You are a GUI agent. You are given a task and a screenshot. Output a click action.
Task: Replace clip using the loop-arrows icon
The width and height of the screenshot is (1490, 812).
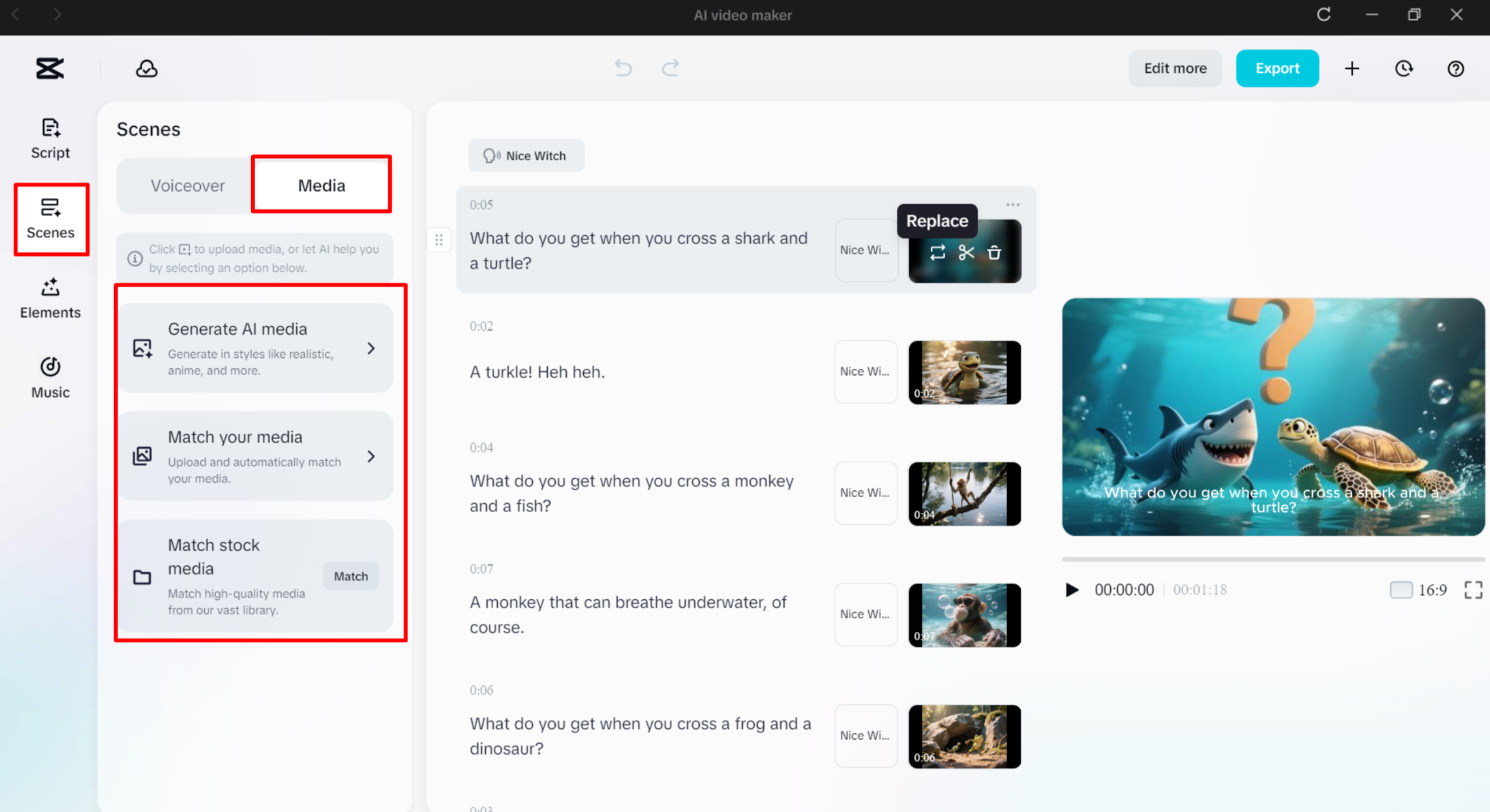(x=938, y=252)
